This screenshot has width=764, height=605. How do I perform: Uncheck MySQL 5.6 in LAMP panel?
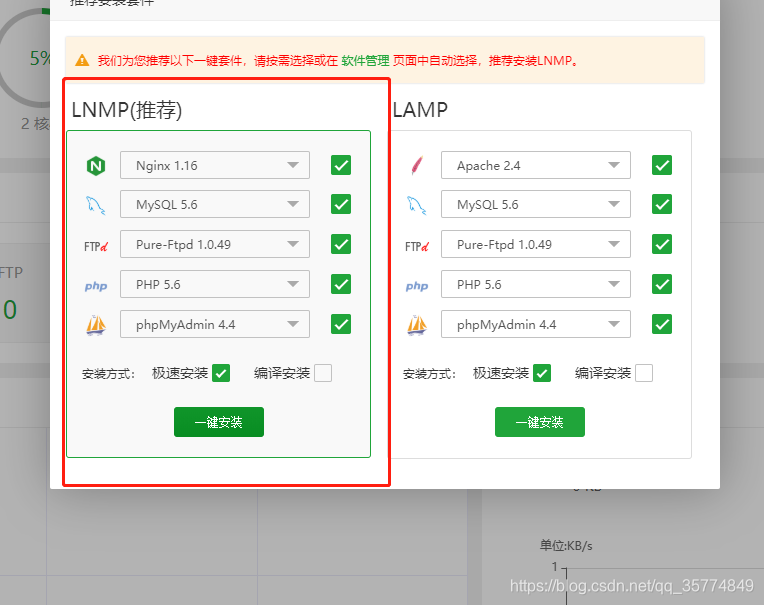coord(662,204)
